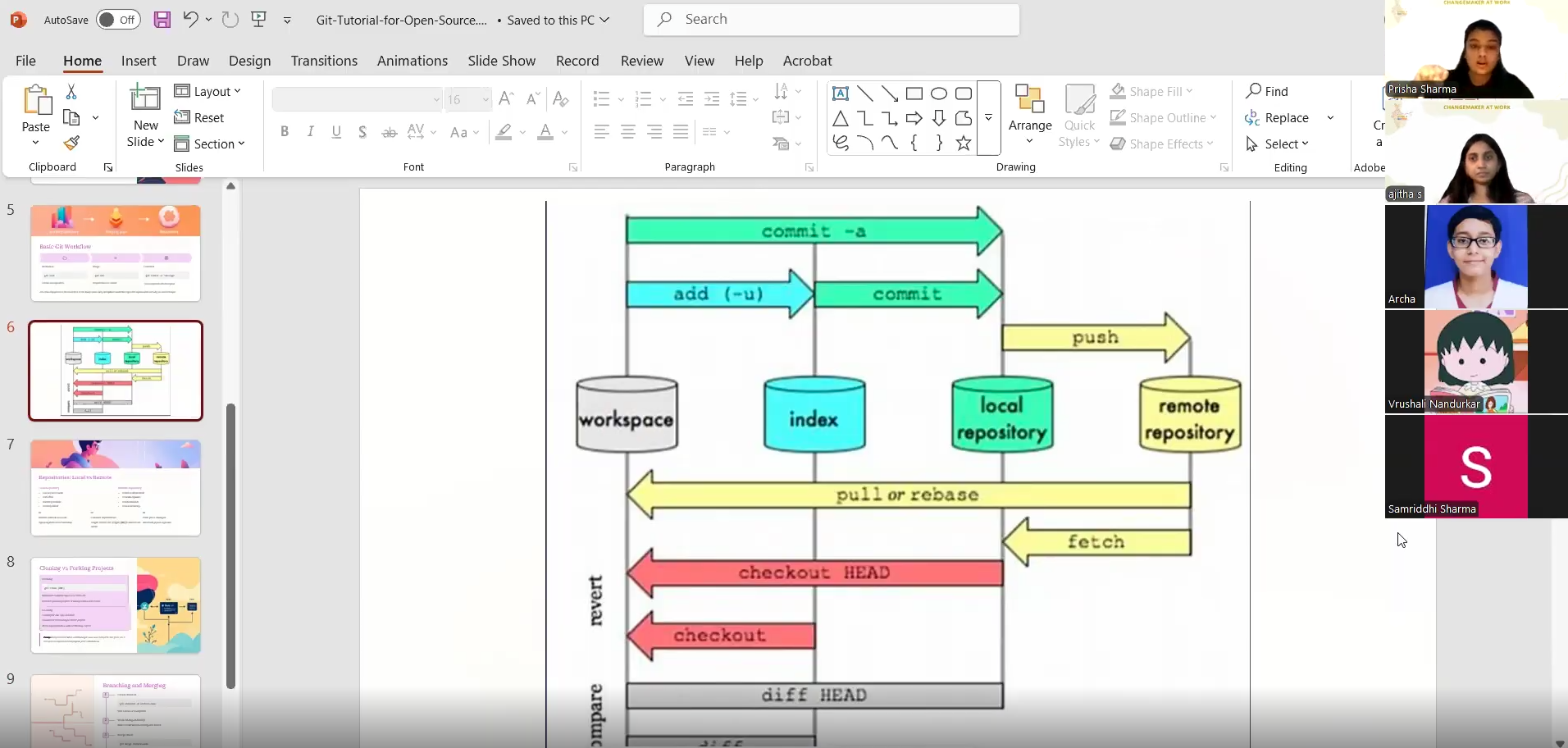Screen dimensions: 1568x748
Task: Click the Undo arrow icon
Action: coord(190,20)
